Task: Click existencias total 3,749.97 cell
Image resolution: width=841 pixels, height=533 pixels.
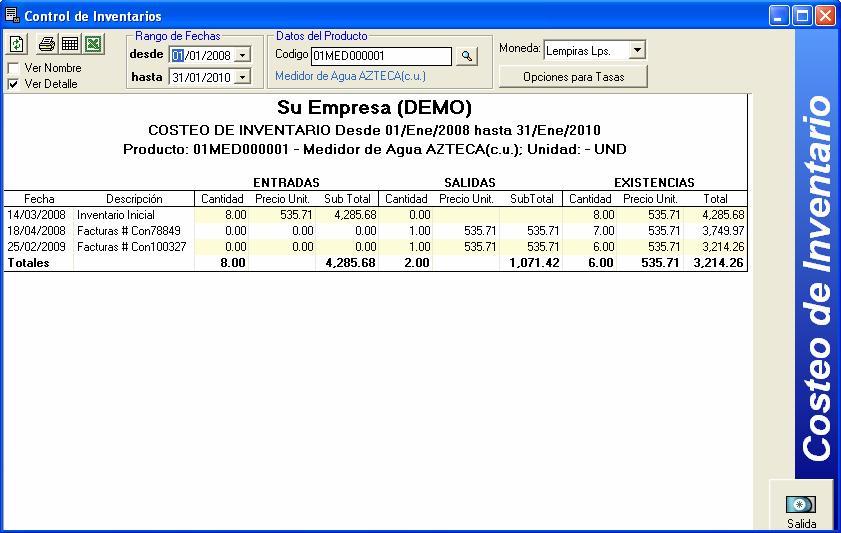Action: tap(724, 231)
